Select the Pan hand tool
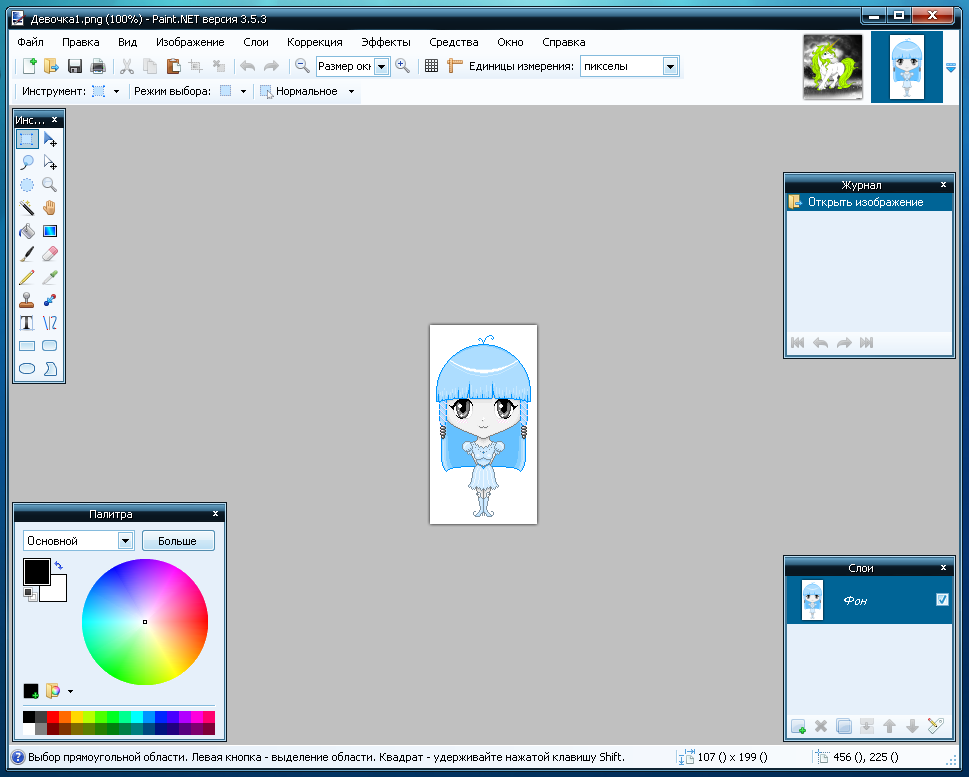The image size is (969, 777). 50,208
